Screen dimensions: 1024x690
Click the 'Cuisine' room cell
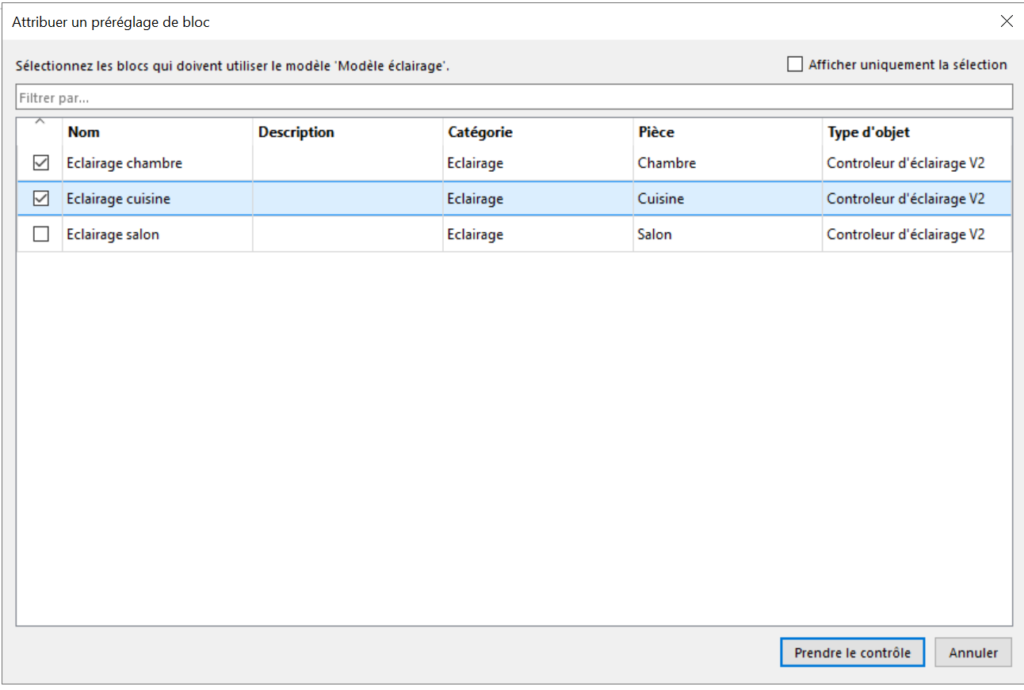point(661,199)
